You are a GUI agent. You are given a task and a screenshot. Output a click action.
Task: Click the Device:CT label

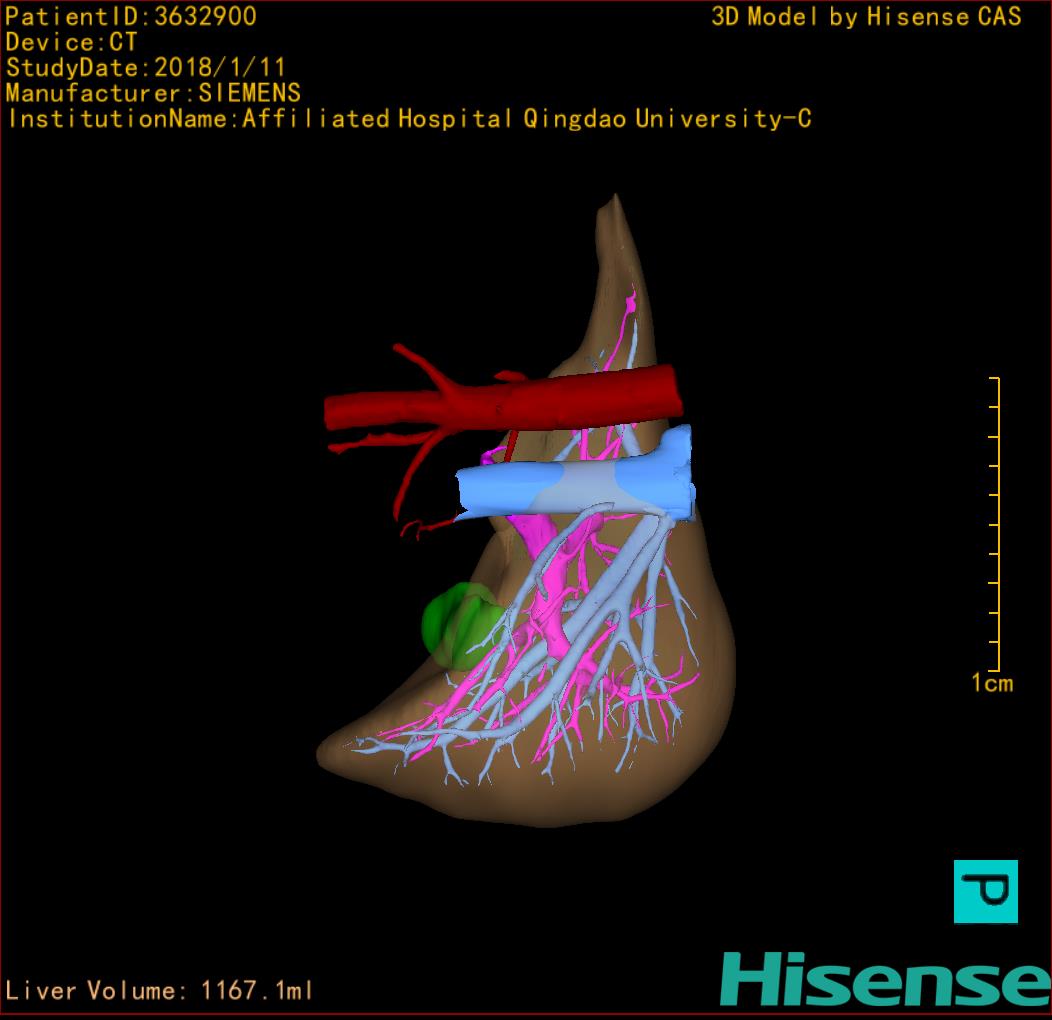tap(71, 43)
